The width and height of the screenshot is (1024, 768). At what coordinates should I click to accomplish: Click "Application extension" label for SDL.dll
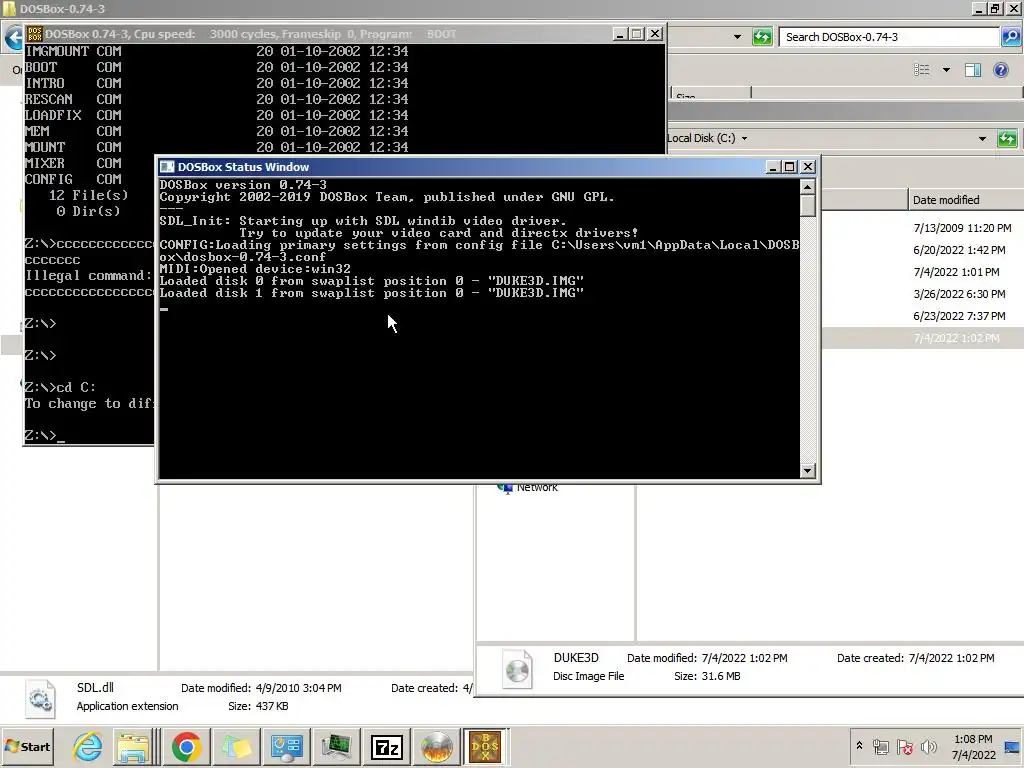[x=127, y=707]
